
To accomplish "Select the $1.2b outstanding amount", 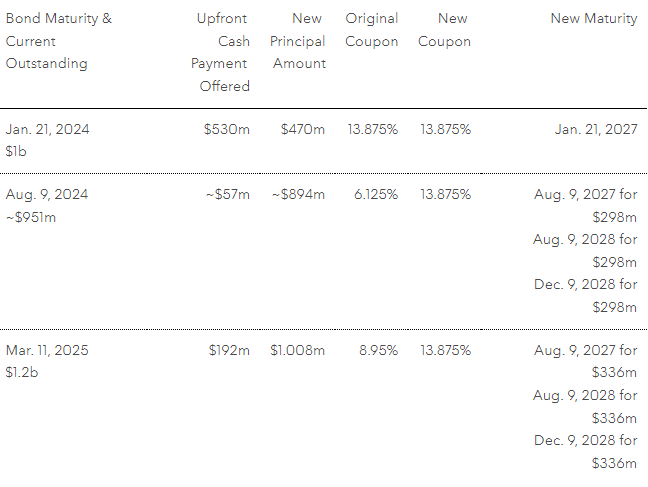I will click(22, 373).
